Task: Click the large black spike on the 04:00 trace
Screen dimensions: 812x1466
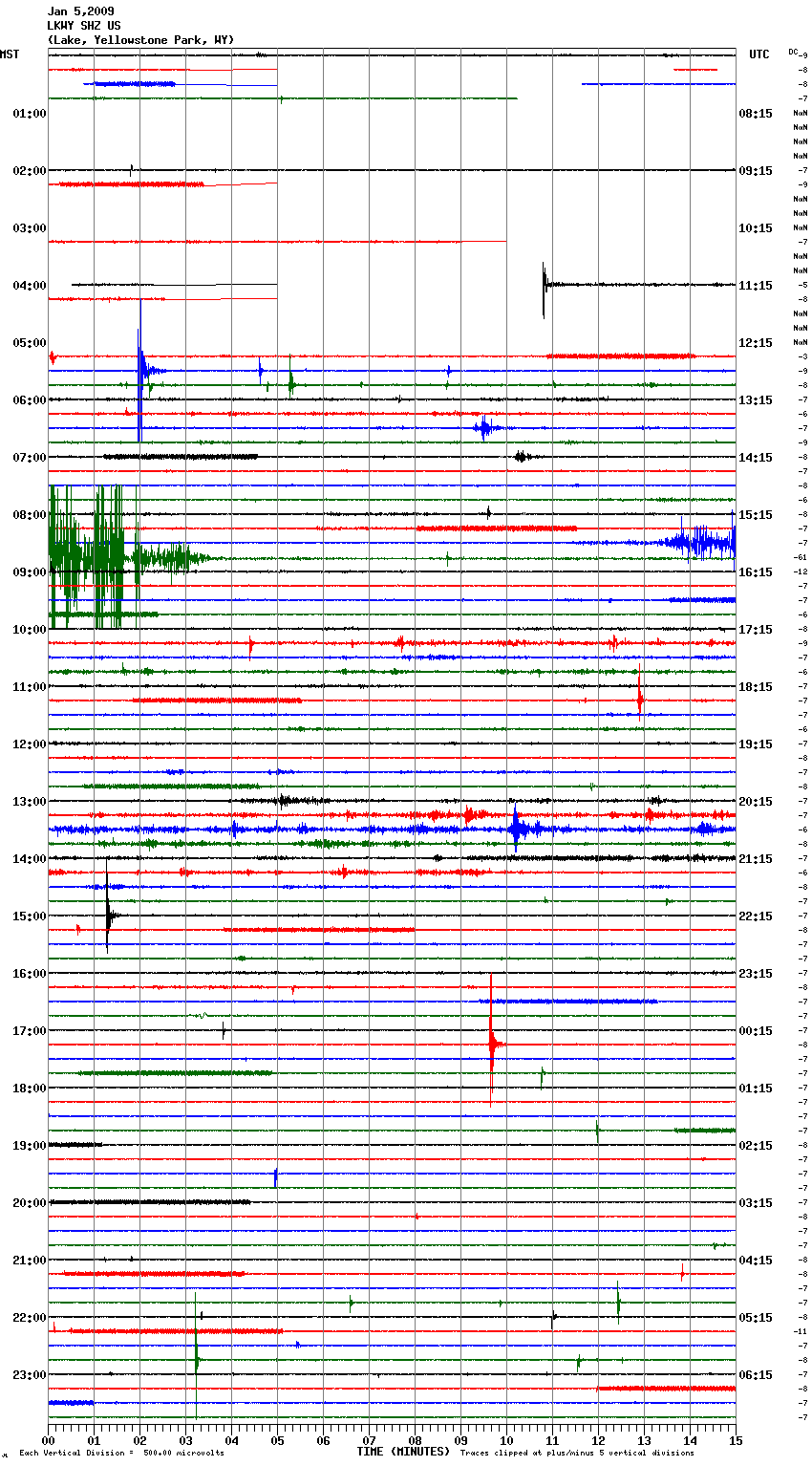Action: 545,289
